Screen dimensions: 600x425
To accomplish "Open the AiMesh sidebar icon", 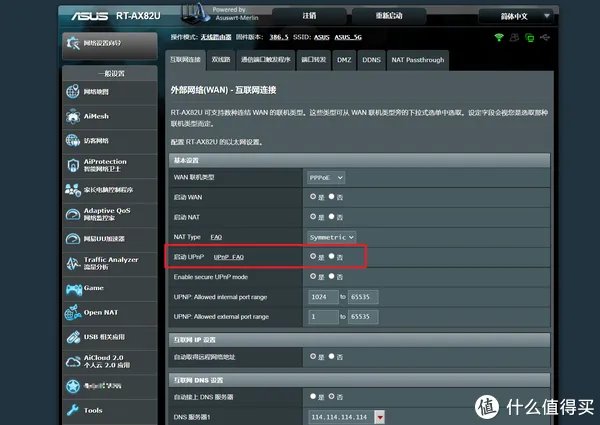I will coord(73,116).
